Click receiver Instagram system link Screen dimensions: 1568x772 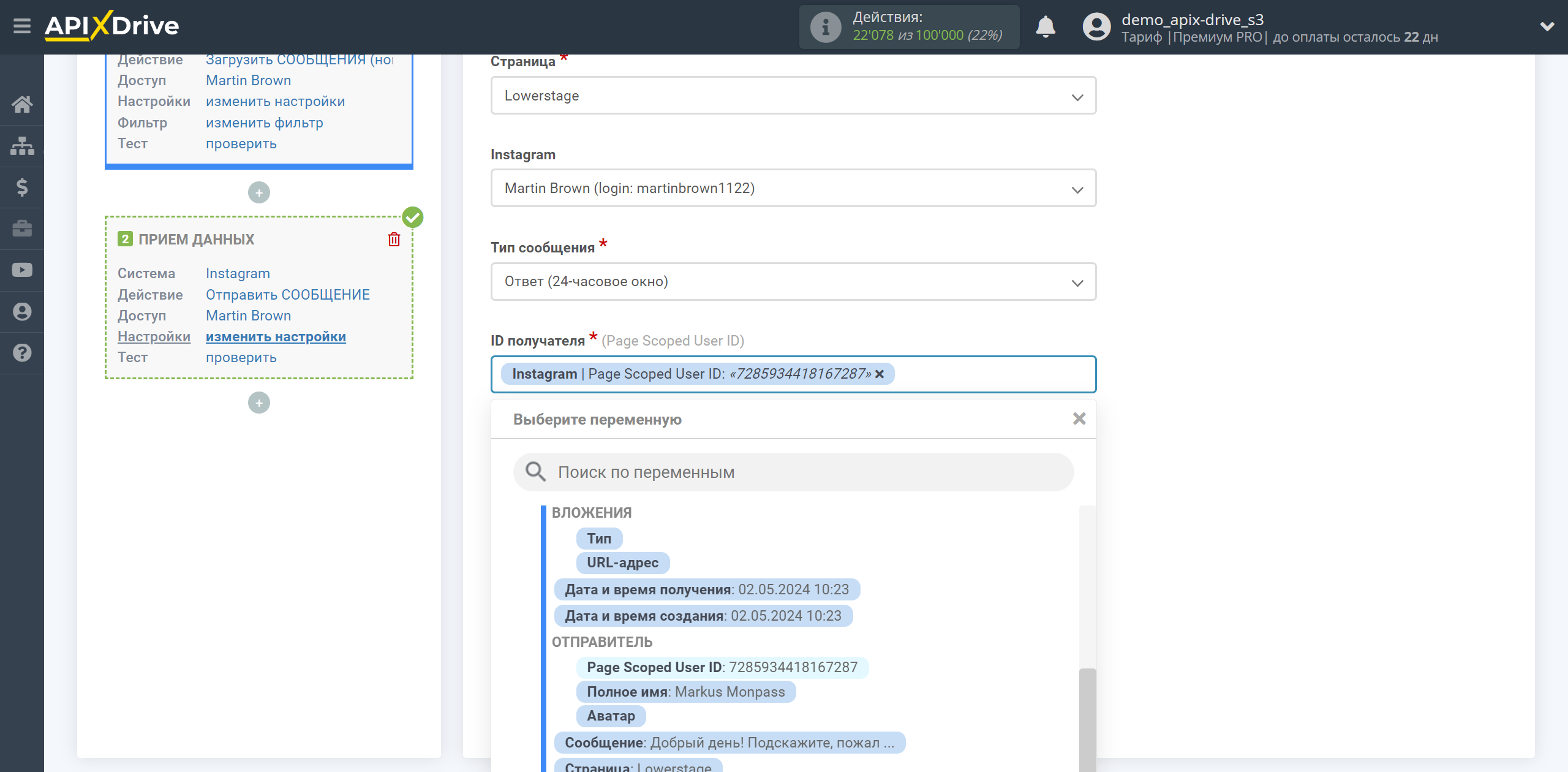point(238,273)
